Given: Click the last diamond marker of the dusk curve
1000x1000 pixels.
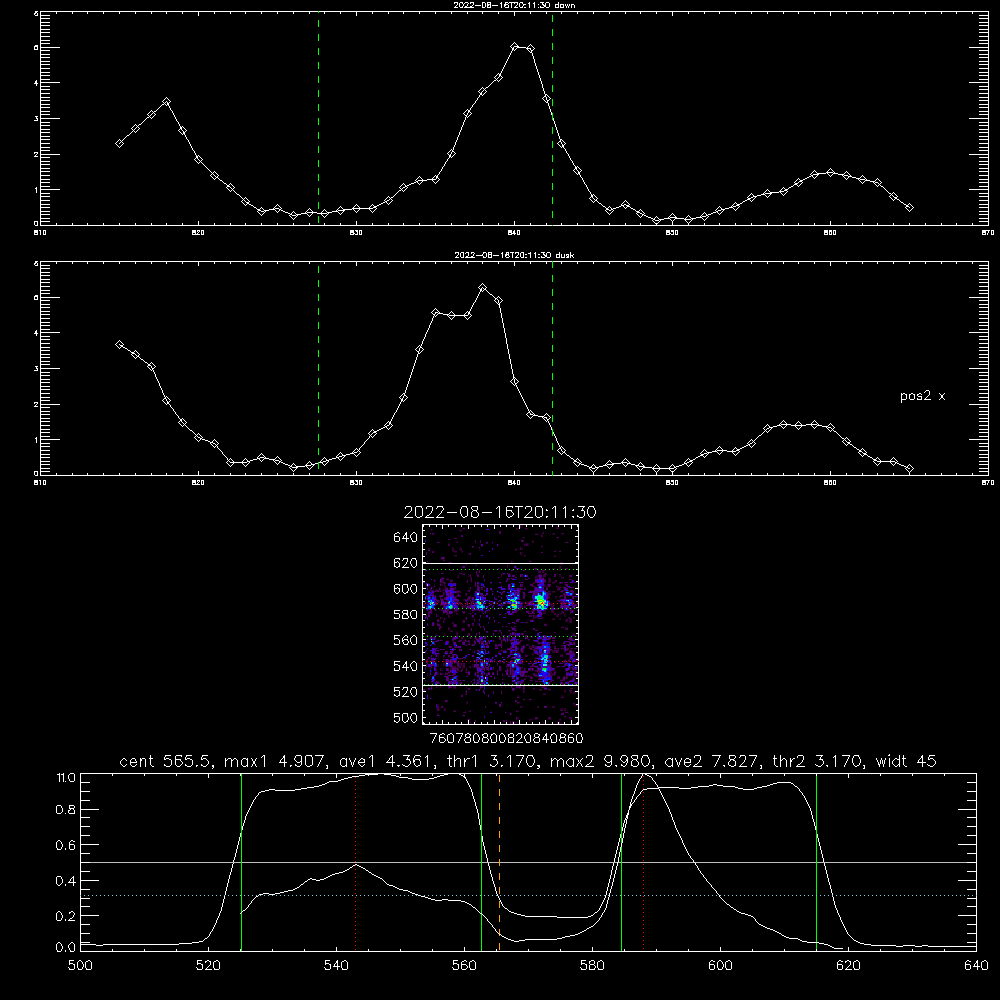Looking at the screenshot, I should point(909,469).
